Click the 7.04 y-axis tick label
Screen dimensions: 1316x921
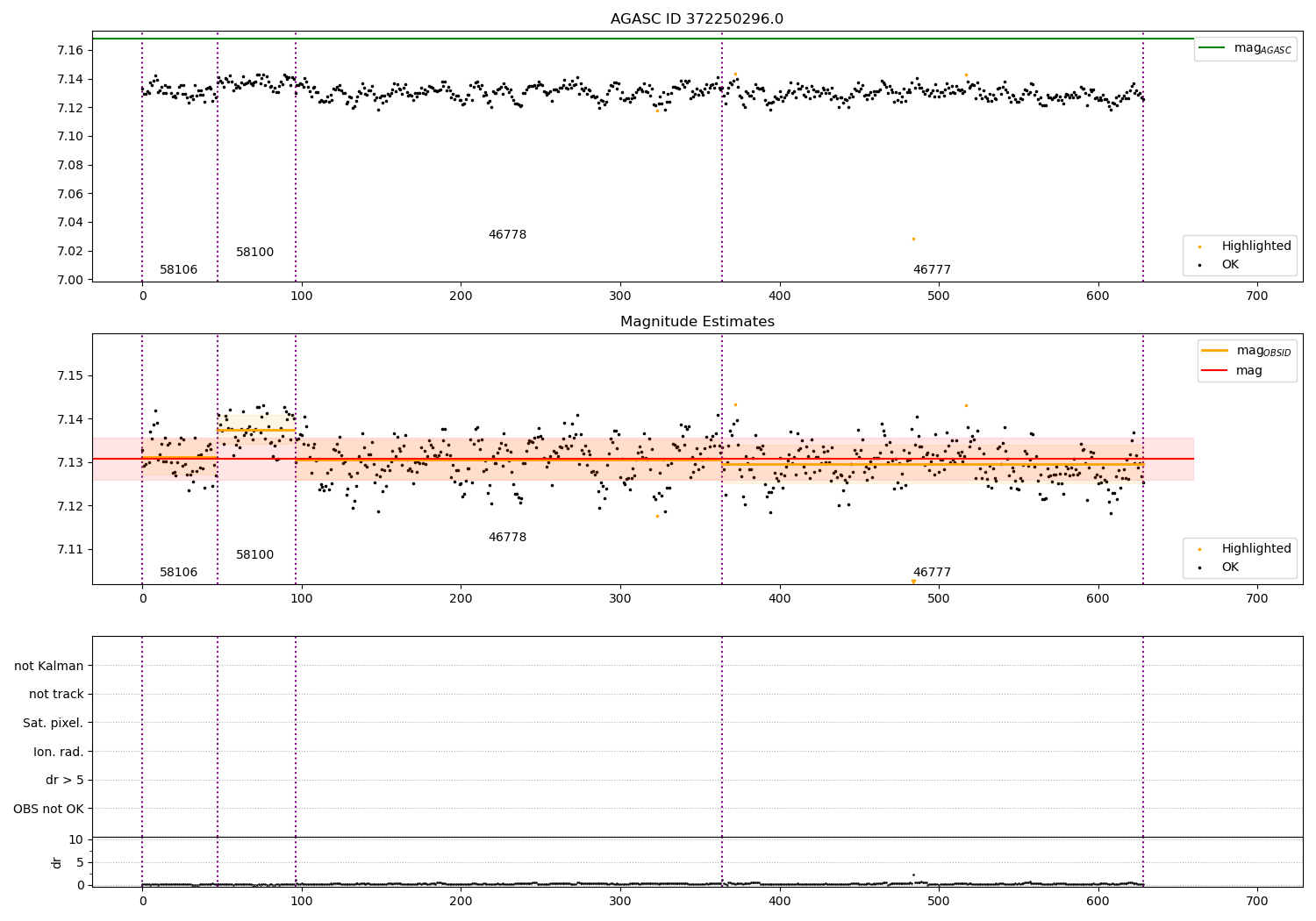click(x=70, y=223)
